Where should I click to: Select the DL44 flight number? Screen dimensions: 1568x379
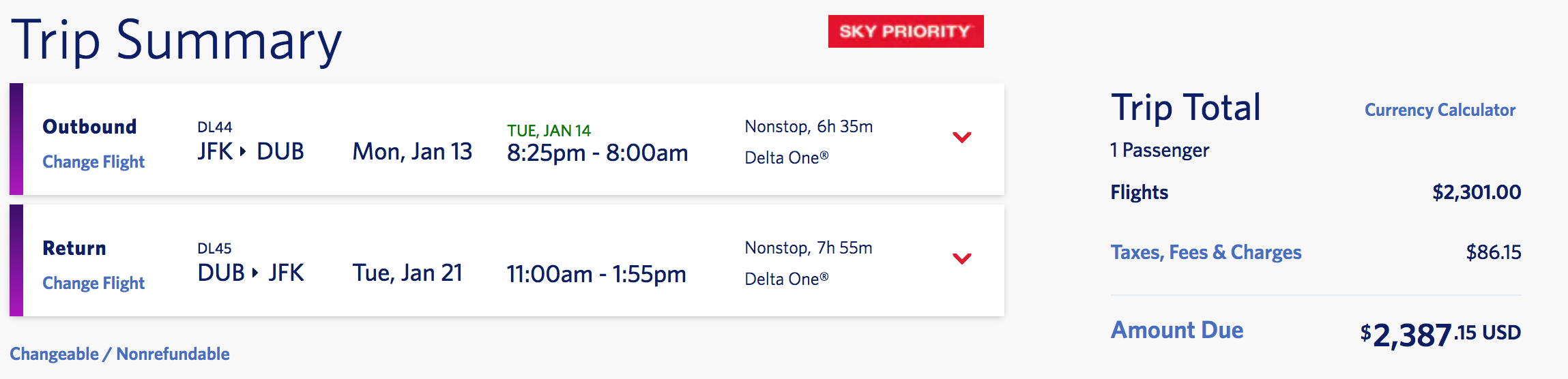(x=215, y=127)
